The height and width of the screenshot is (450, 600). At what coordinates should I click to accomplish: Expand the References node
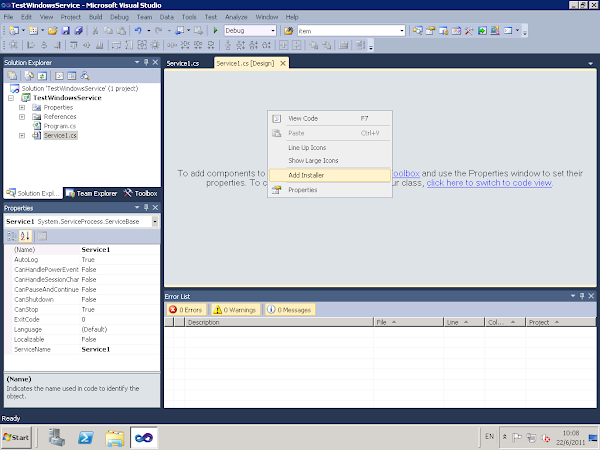[x=22, y=117]
